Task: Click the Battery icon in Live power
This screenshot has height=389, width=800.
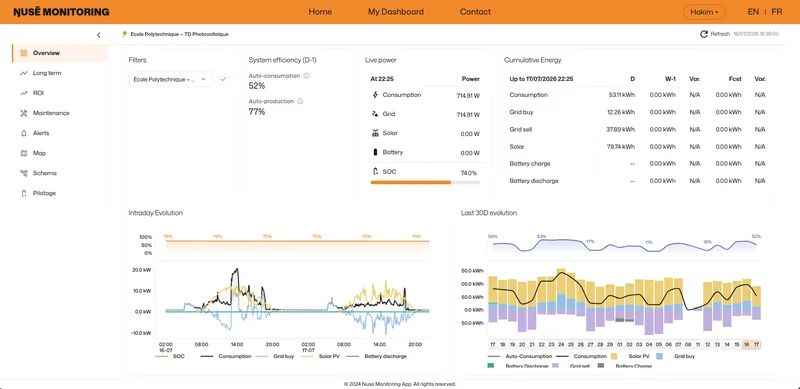Action: (376, 152)
